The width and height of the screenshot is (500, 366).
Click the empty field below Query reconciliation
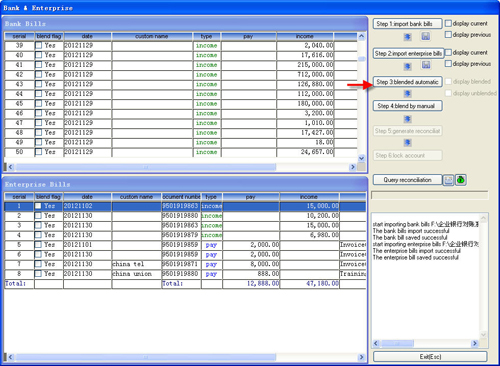click(x=429, y=195)
